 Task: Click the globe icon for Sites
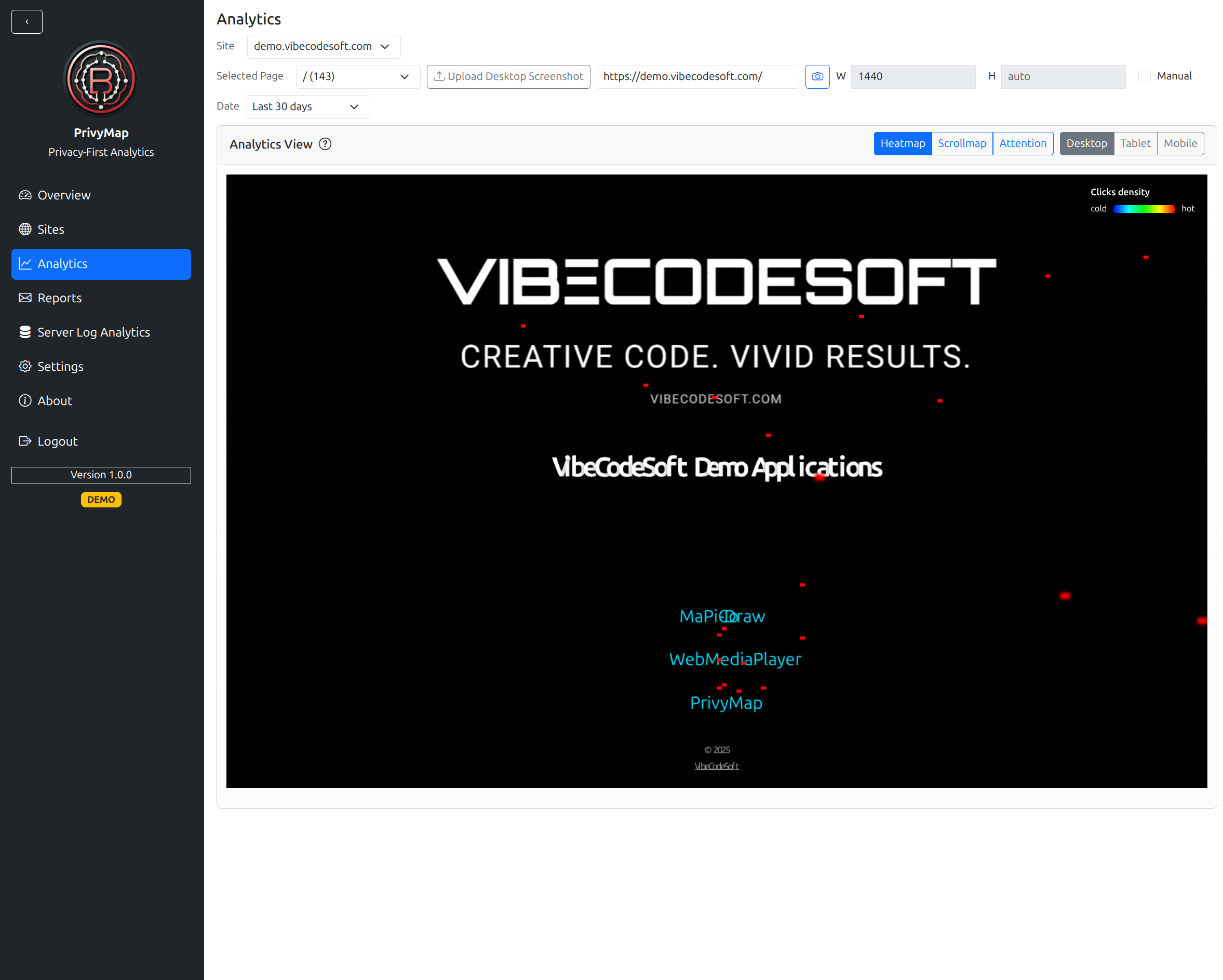tap(25, 229)
